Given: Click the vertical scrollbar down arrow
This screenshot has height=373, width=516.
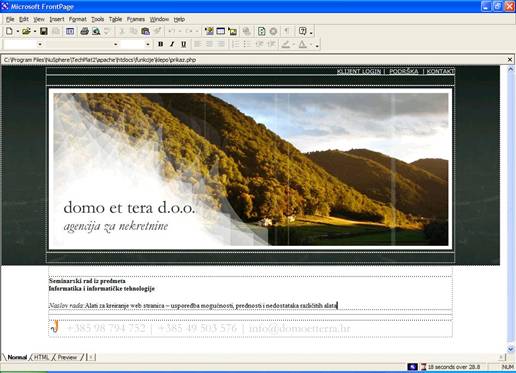Looking at the screenshot, I should [510, 349].
